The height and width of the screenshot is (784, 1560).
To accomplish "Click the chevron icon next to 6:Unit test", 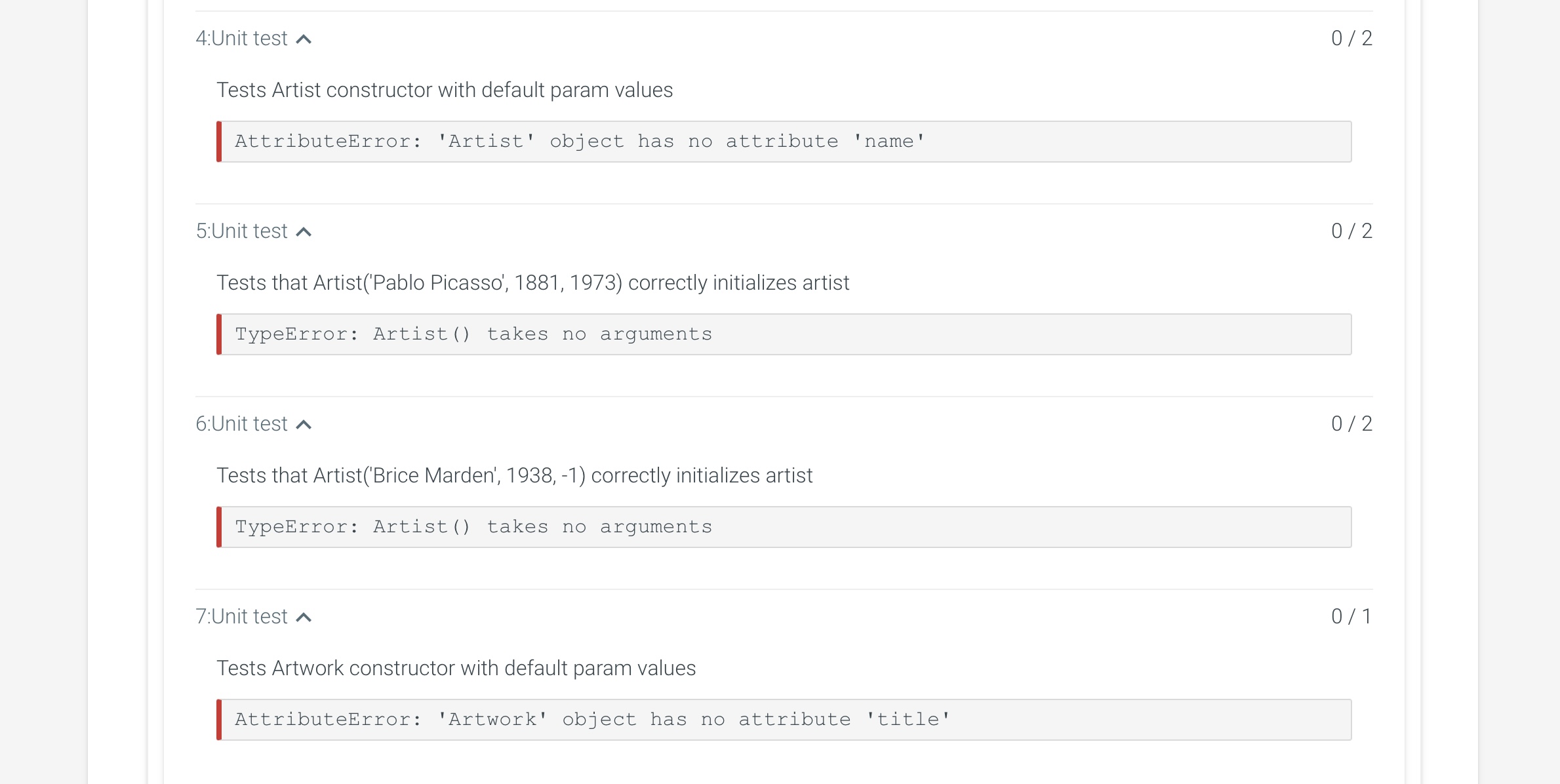I will (304, 424).
